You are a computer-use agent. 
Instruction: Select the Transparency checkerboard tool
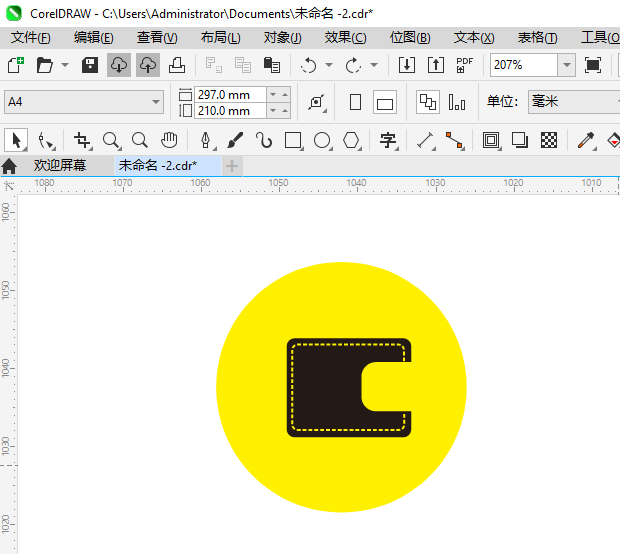click(x=549, y=140)
